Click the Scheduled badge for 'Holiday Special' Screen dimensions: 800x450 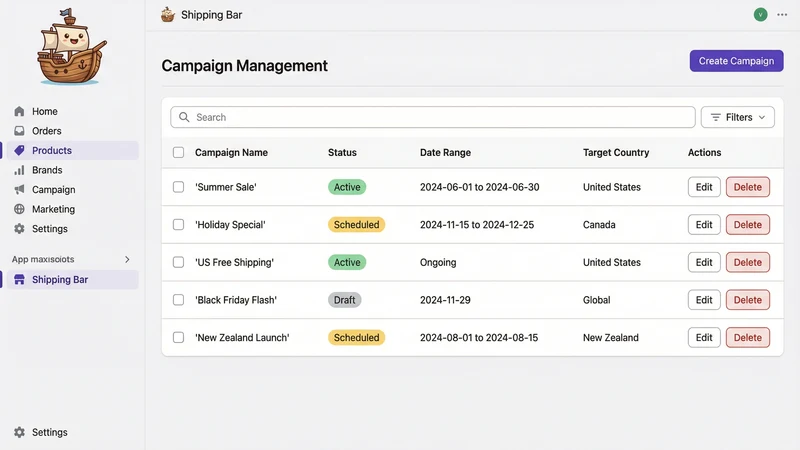356,224
